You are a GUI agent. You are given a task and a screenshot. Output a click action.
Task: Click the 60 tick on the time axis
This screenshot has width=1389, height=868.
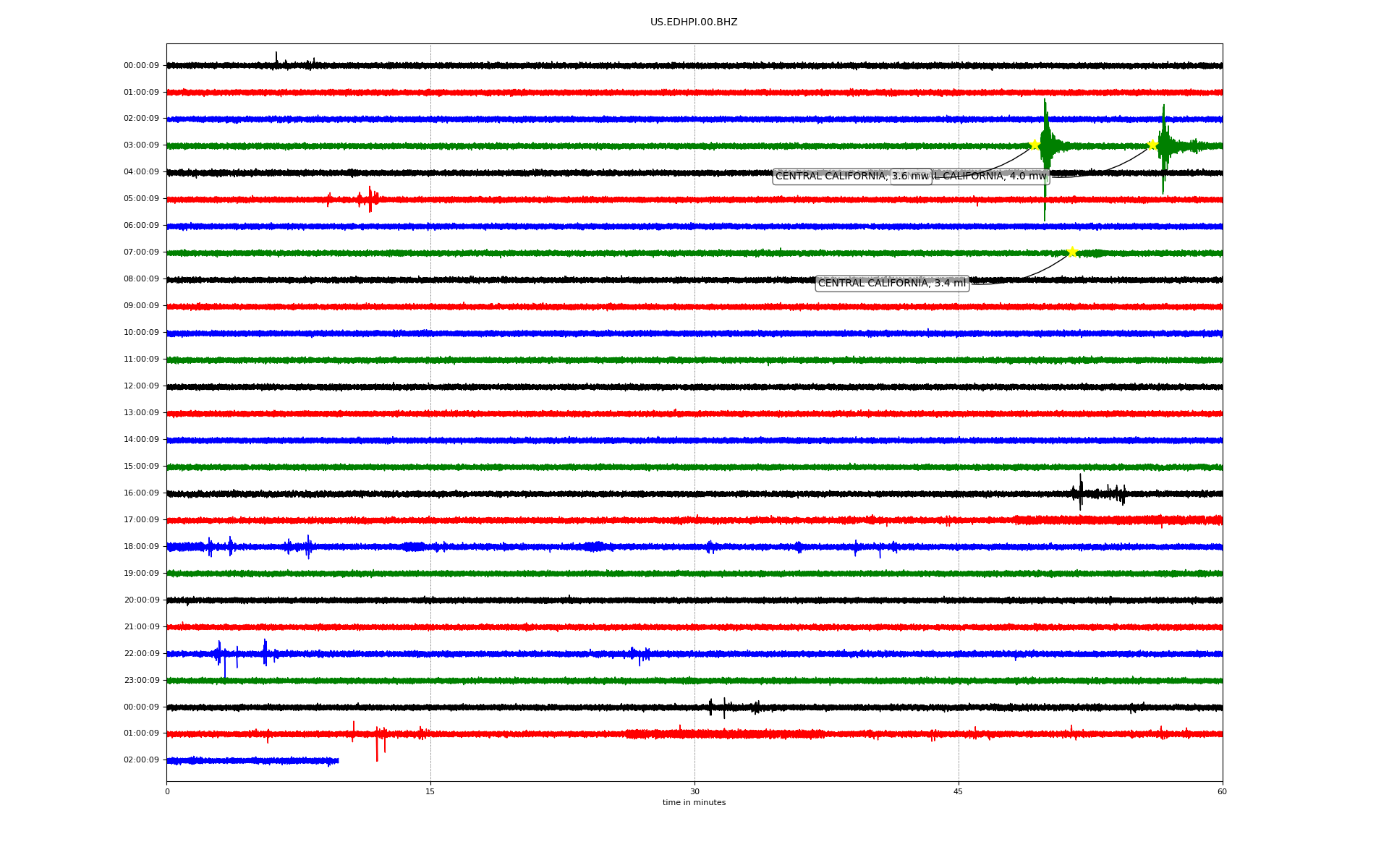point(1222,791)
